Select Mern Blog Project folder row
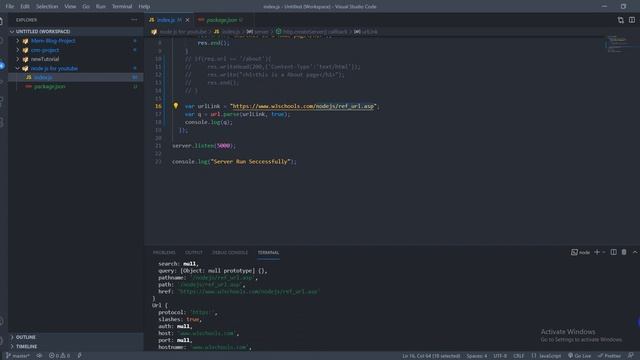Viewport: 640px width, 360px height. (76, 41)
